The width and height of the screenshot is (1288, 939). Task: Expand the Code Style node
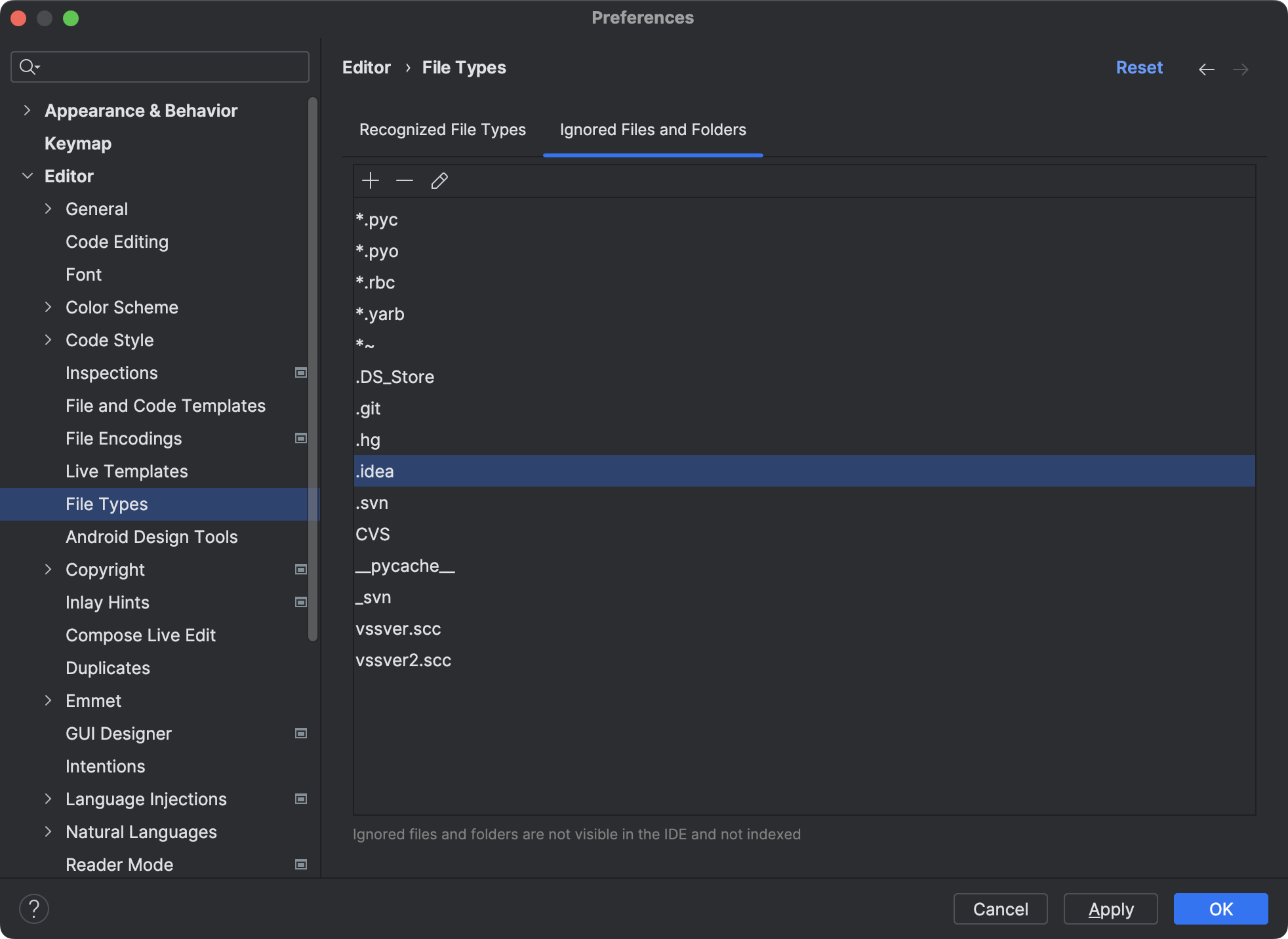[x=48, y=340]
